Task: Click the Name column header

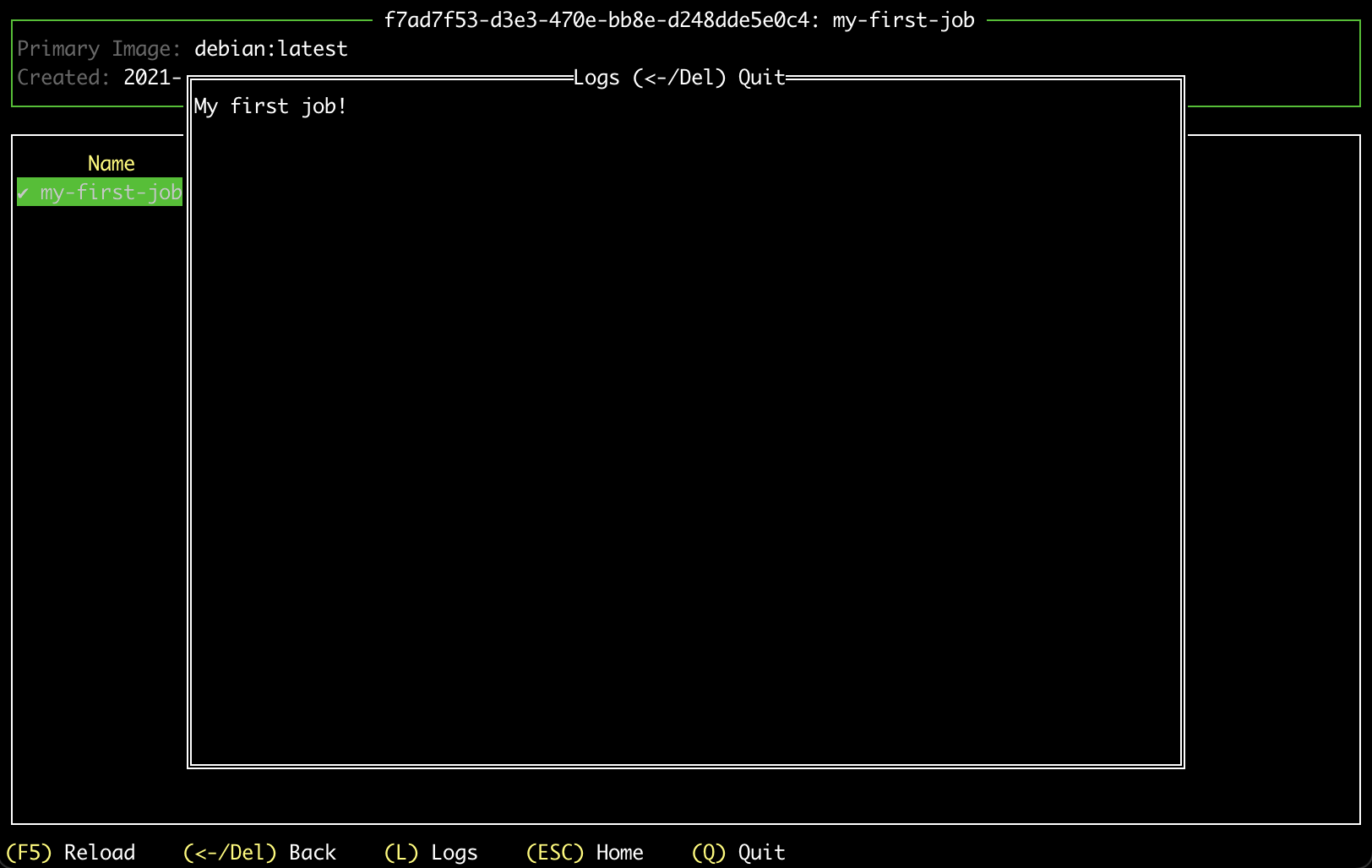Action: (112, 164)
